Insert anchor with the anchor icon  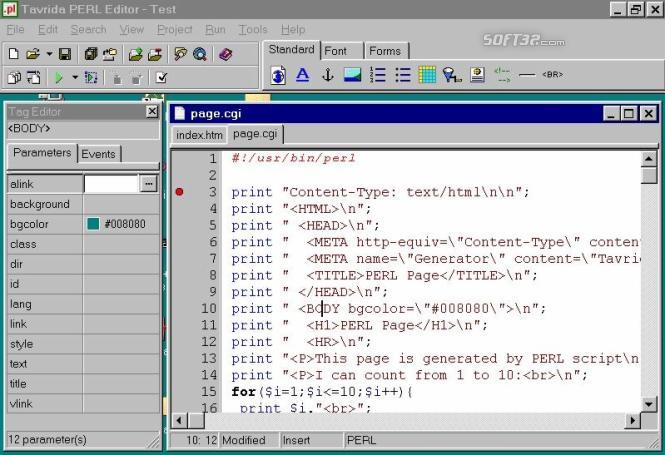pyautogui.click(x=327, y=75)
